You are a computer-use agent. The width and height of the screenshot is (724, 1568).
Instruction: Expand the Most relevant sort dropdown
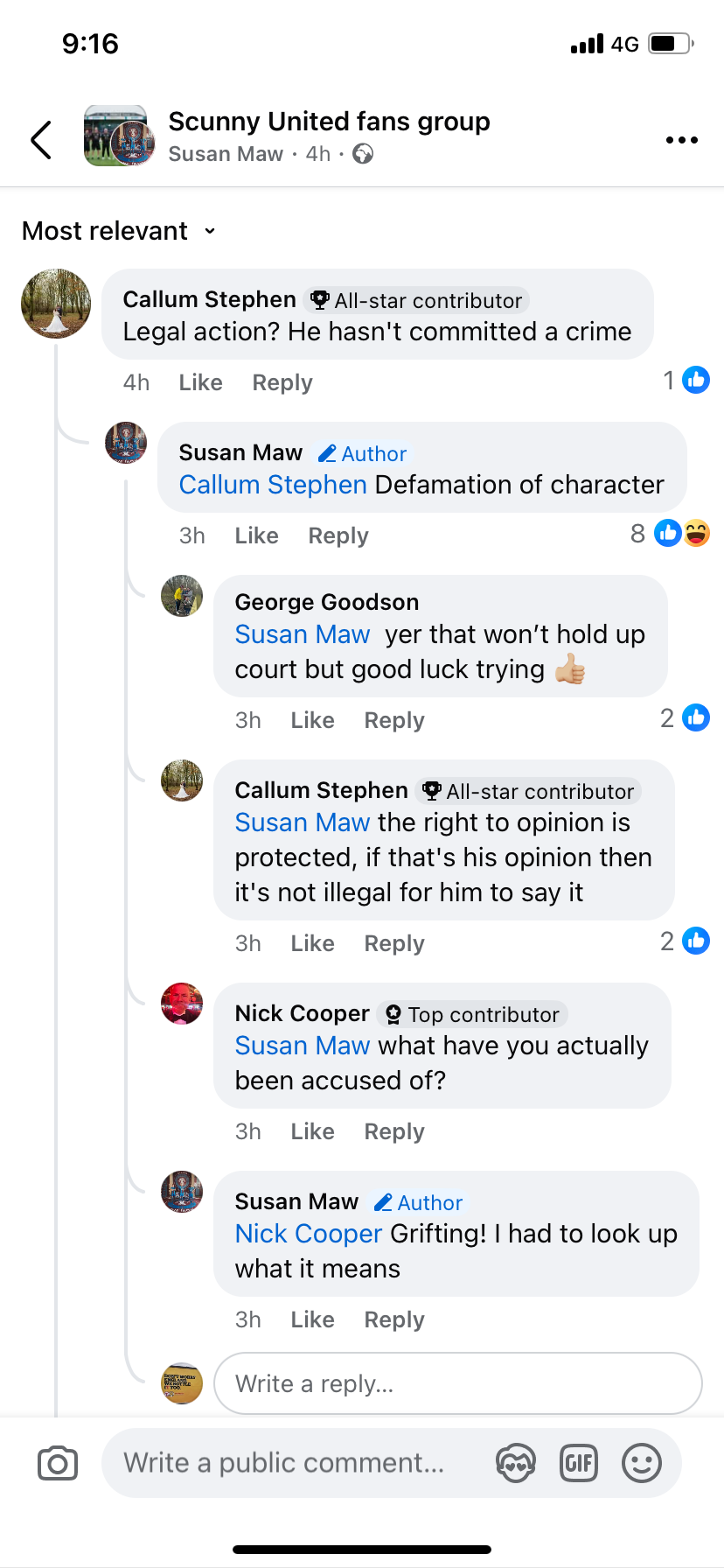[118, 231]
